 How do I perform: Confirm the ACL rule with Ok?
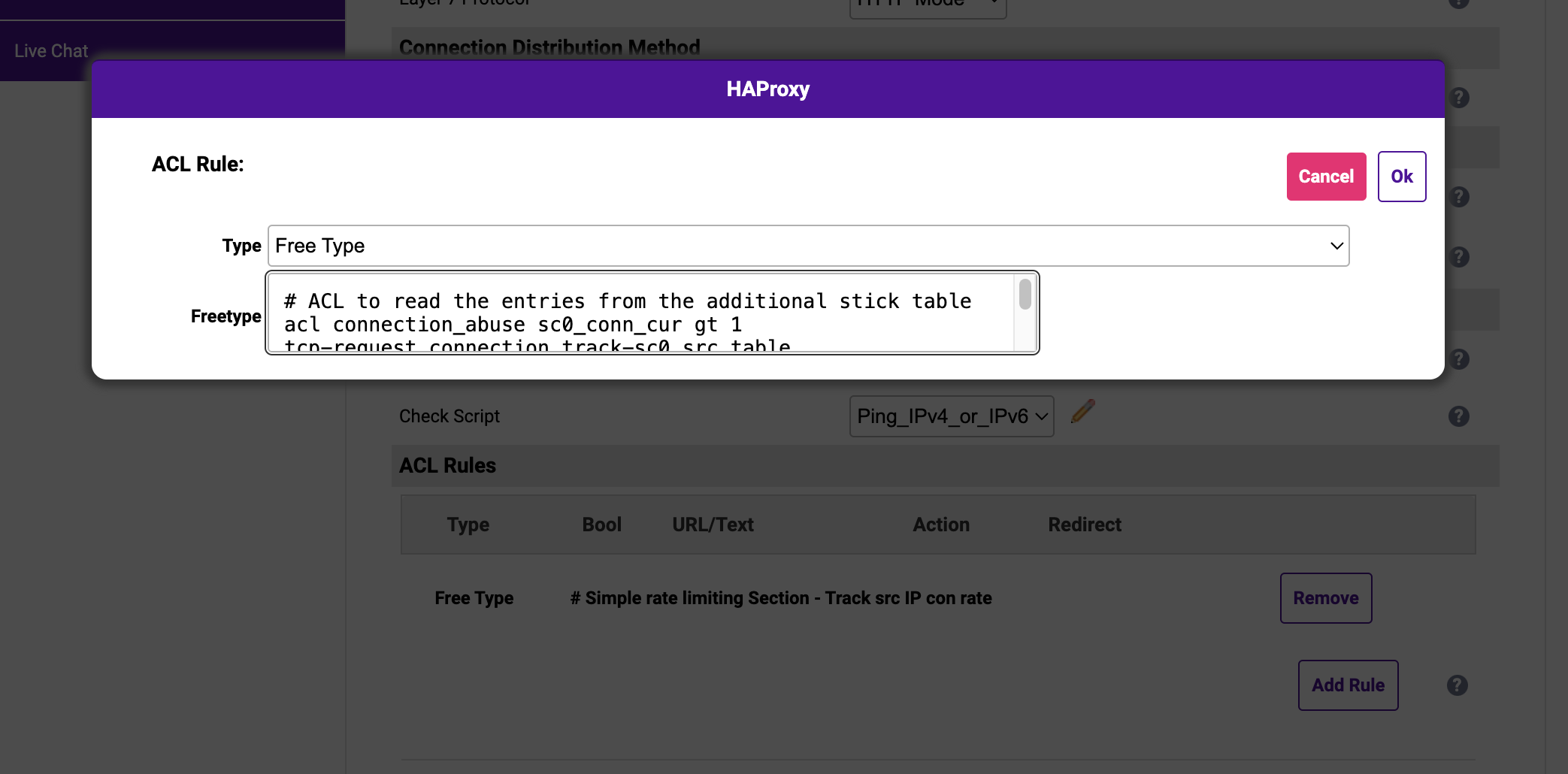point(1402,177)
